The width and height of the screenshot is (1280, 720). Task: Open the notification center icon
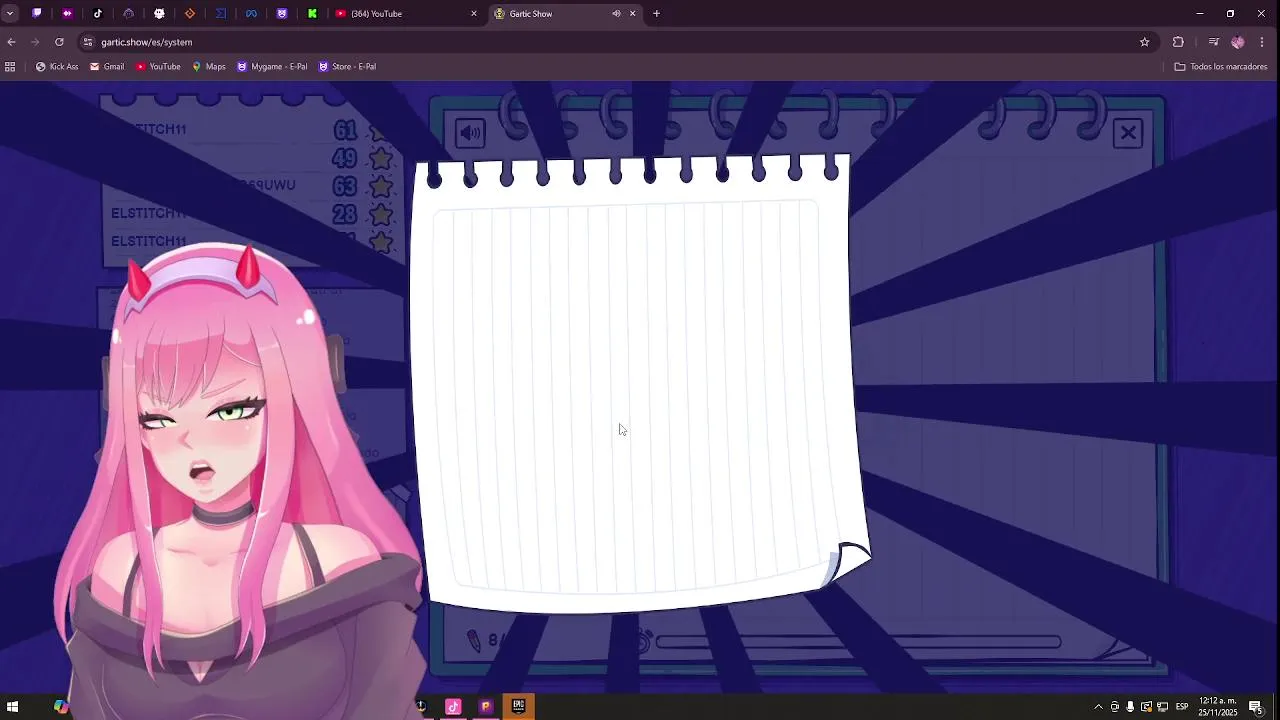tap(1255, 707)
